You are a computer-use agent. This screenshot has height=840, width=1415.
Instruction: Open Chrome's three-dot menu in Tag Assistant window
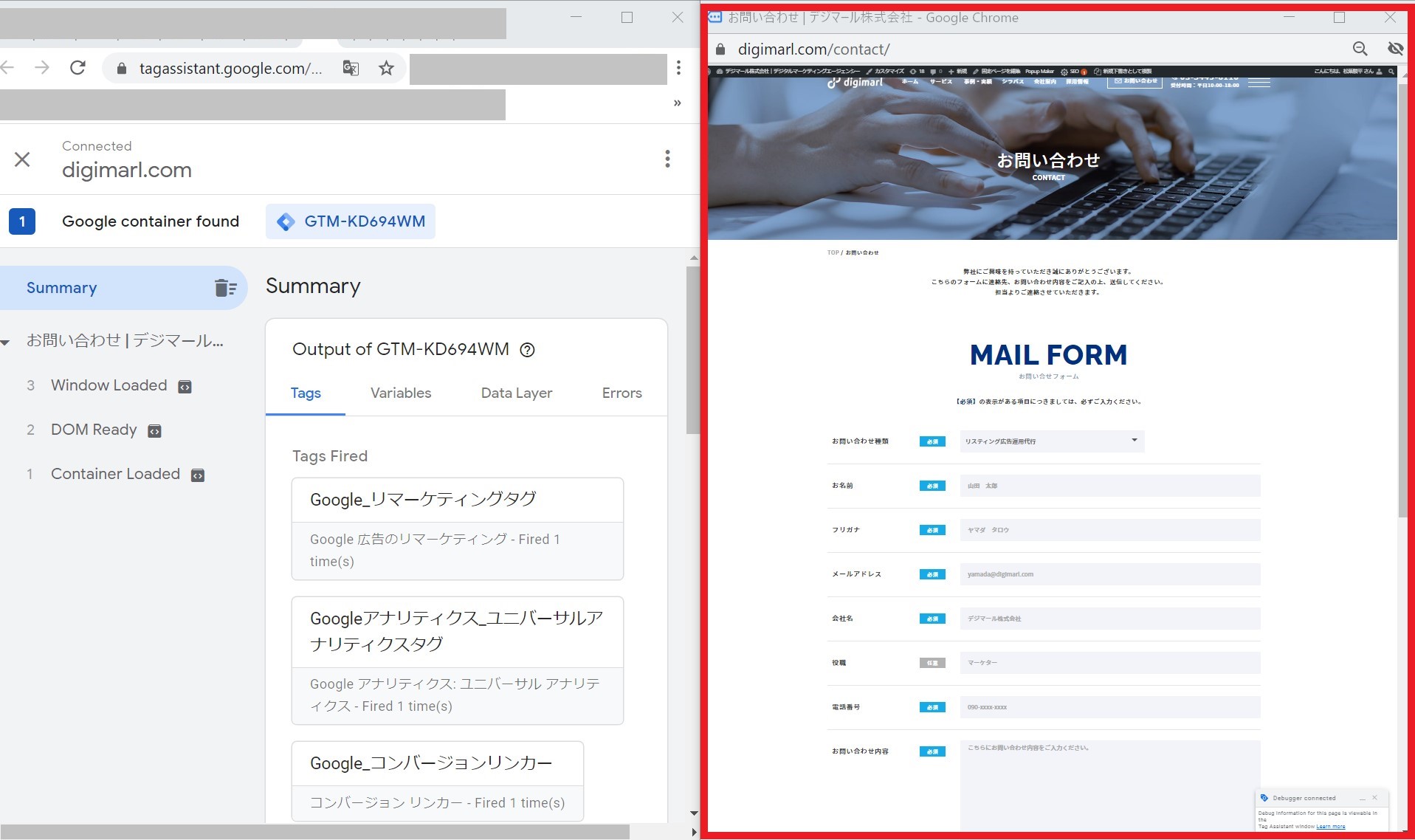pyautogui.click(x=678, y=68)
